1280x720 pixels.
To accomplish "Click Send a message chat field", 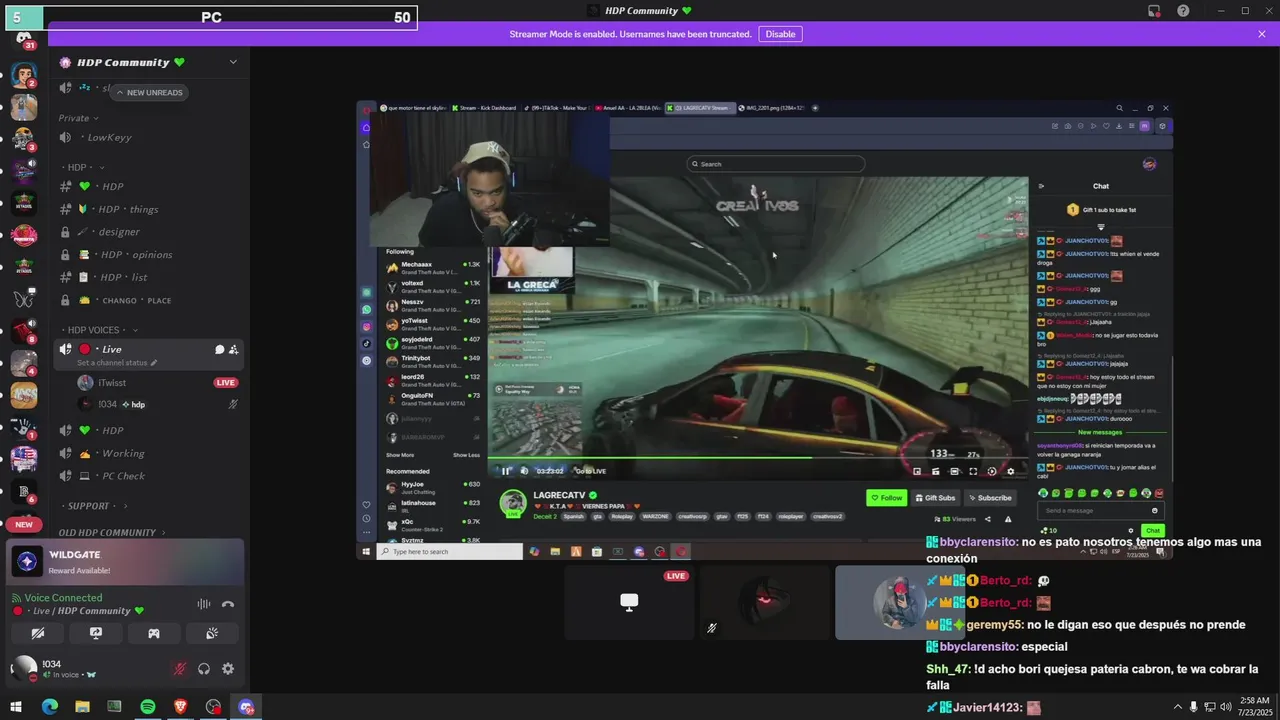I will coord(1101,511).
